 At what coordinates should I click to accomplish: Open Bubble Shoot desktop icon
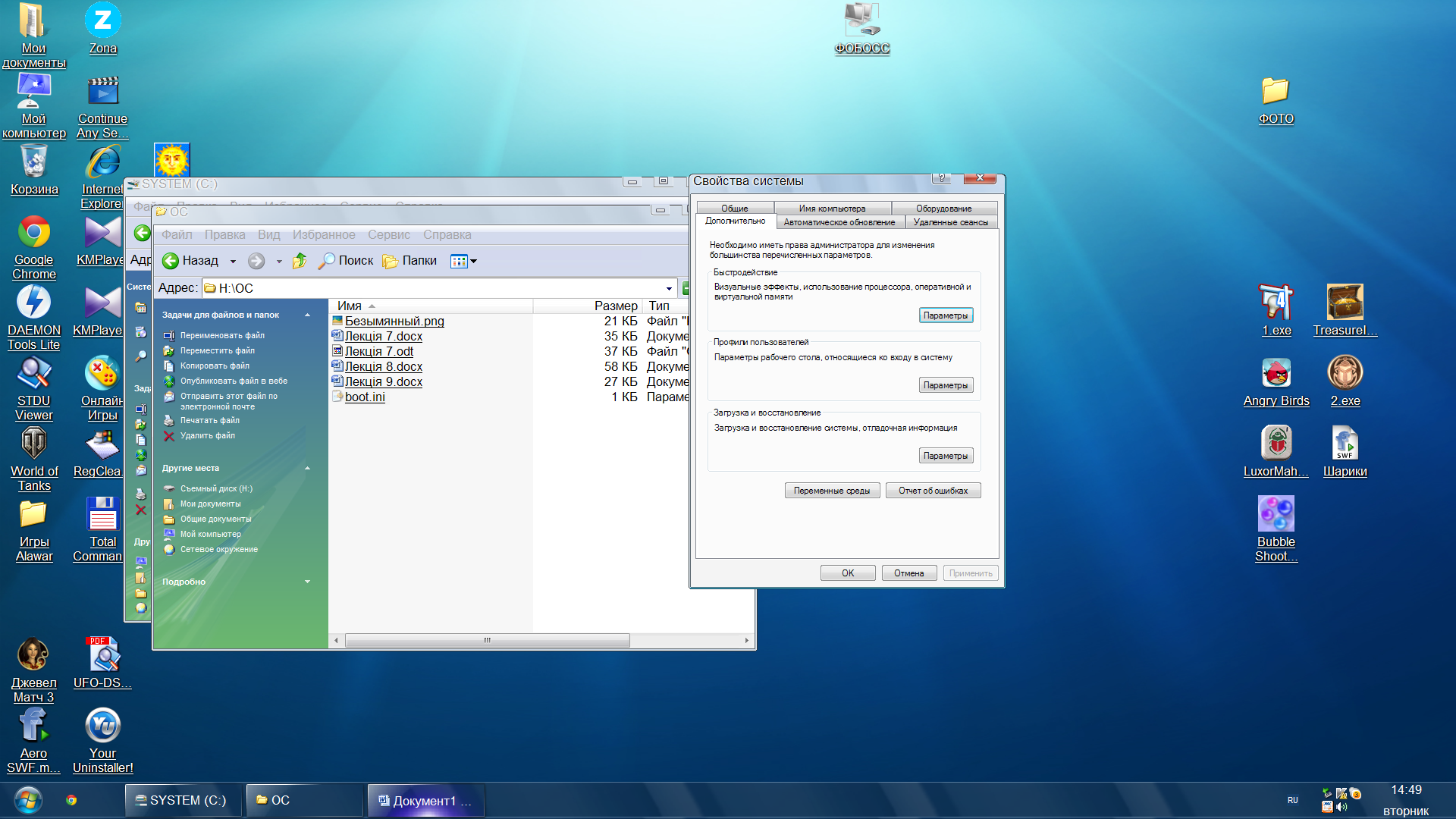coord(1276,529)
